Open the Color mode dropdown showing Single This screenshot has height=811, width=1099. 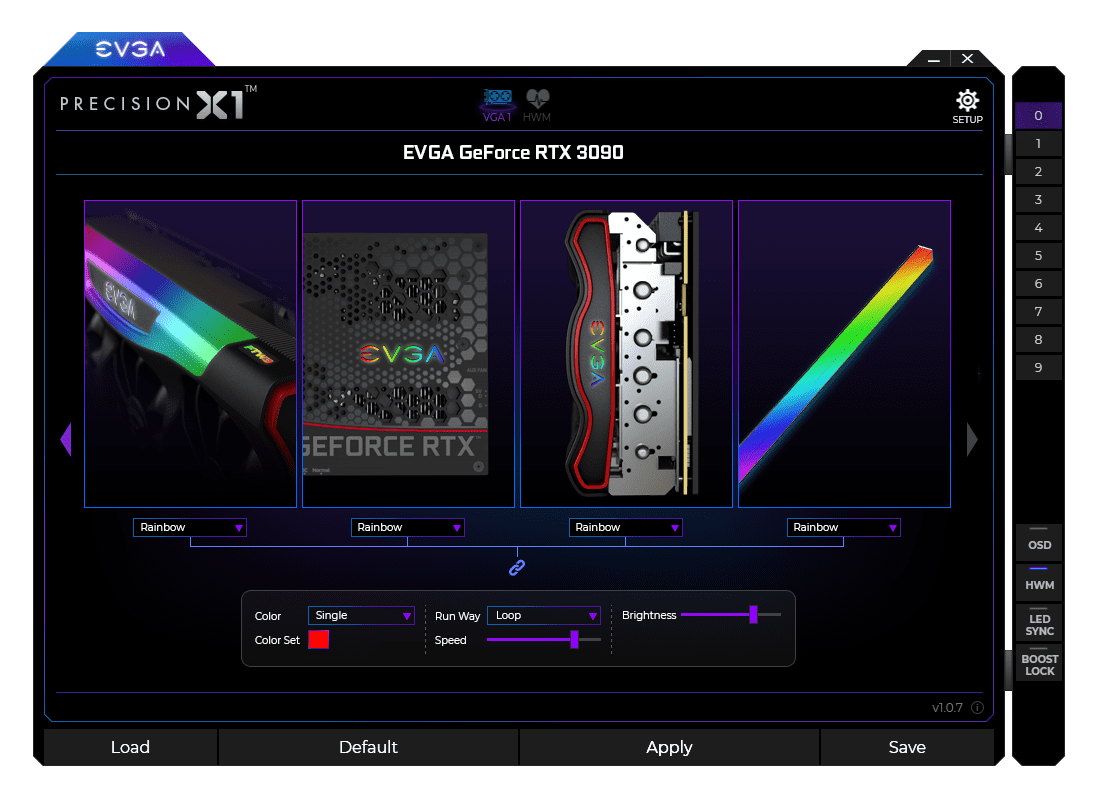click(x=361, y=615)
